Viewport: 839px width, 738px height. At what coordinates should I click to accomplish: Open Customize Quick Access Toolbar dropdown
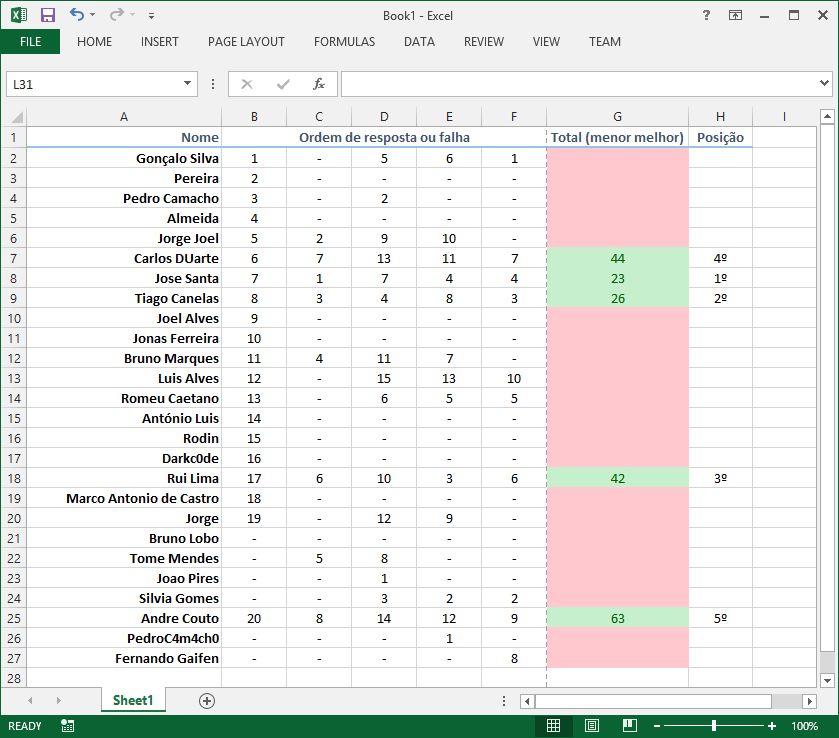coord(151,16)
